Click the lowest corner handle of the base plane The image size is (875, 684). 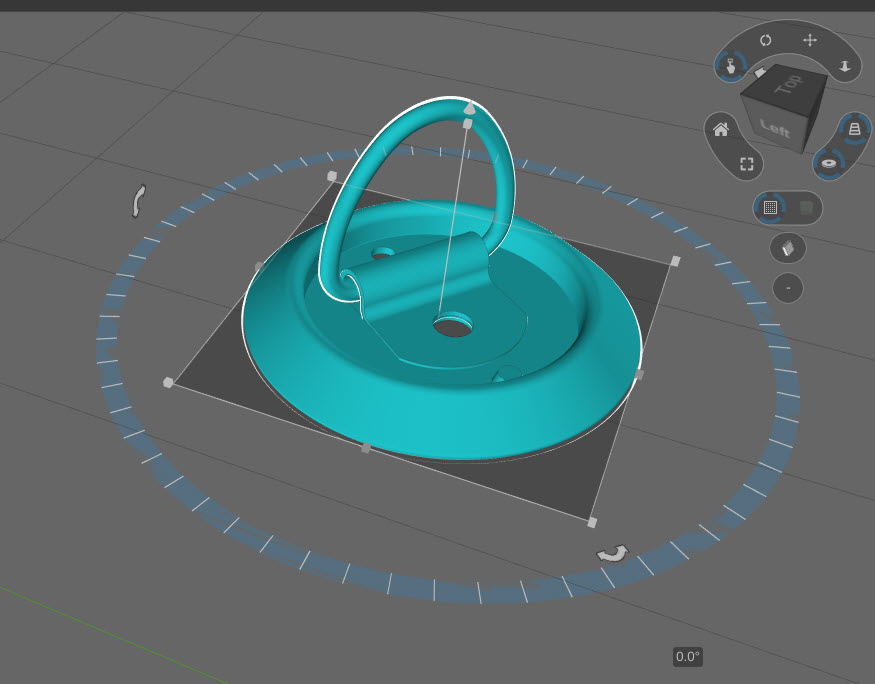coord(592,522)
